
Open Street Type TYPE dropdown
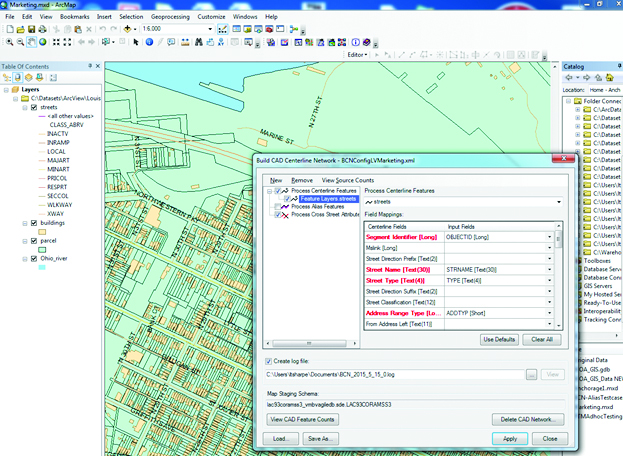pos(550,281)
